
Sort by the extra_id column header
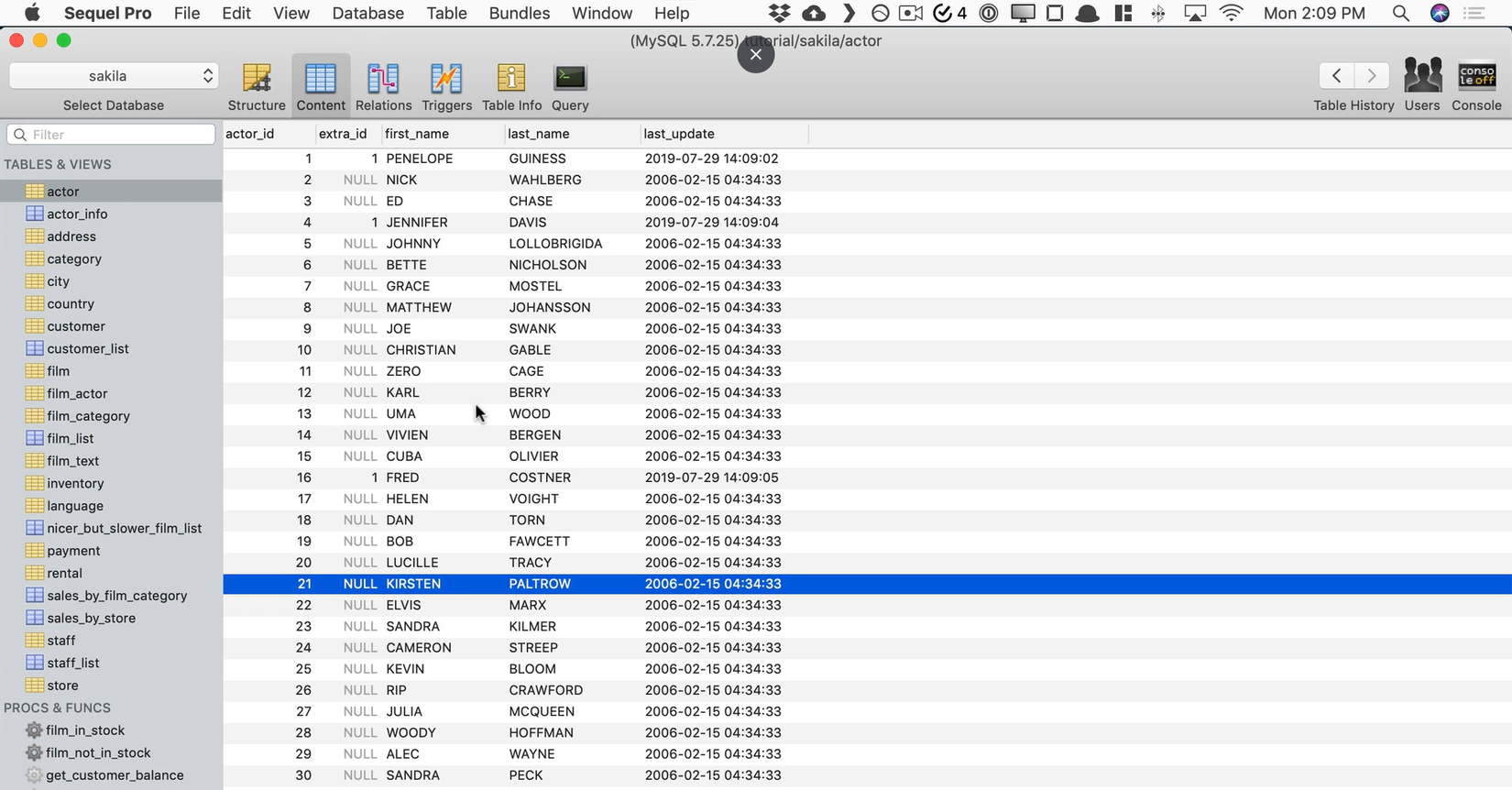pos(349,134)
